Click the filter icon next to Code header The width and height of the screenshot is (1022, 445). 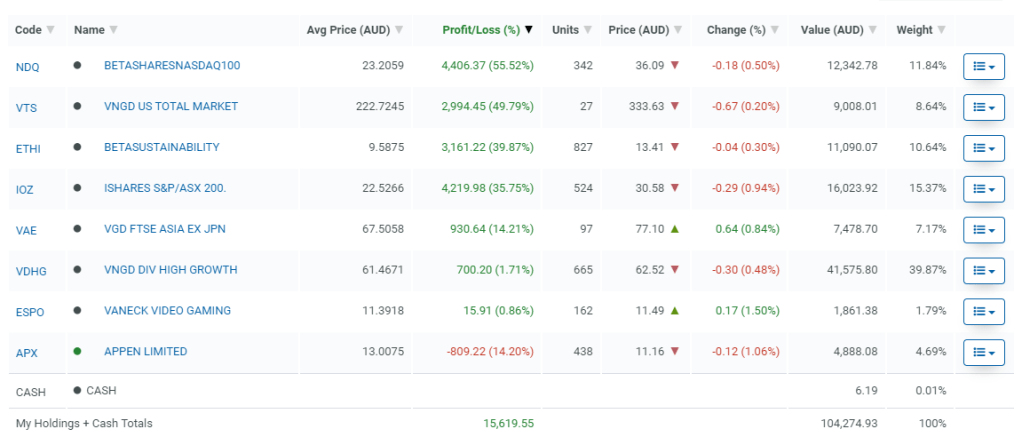[x=51, y=30]
